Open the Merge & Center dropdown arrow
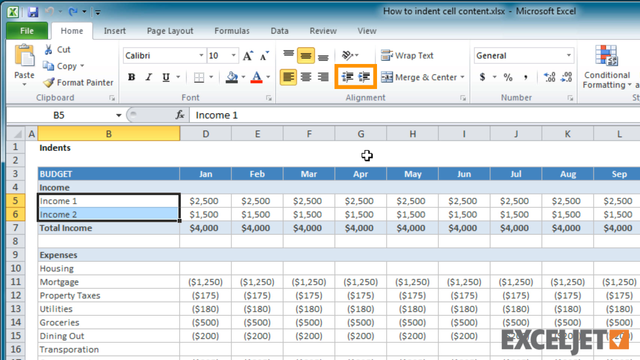 pos(462,77)
